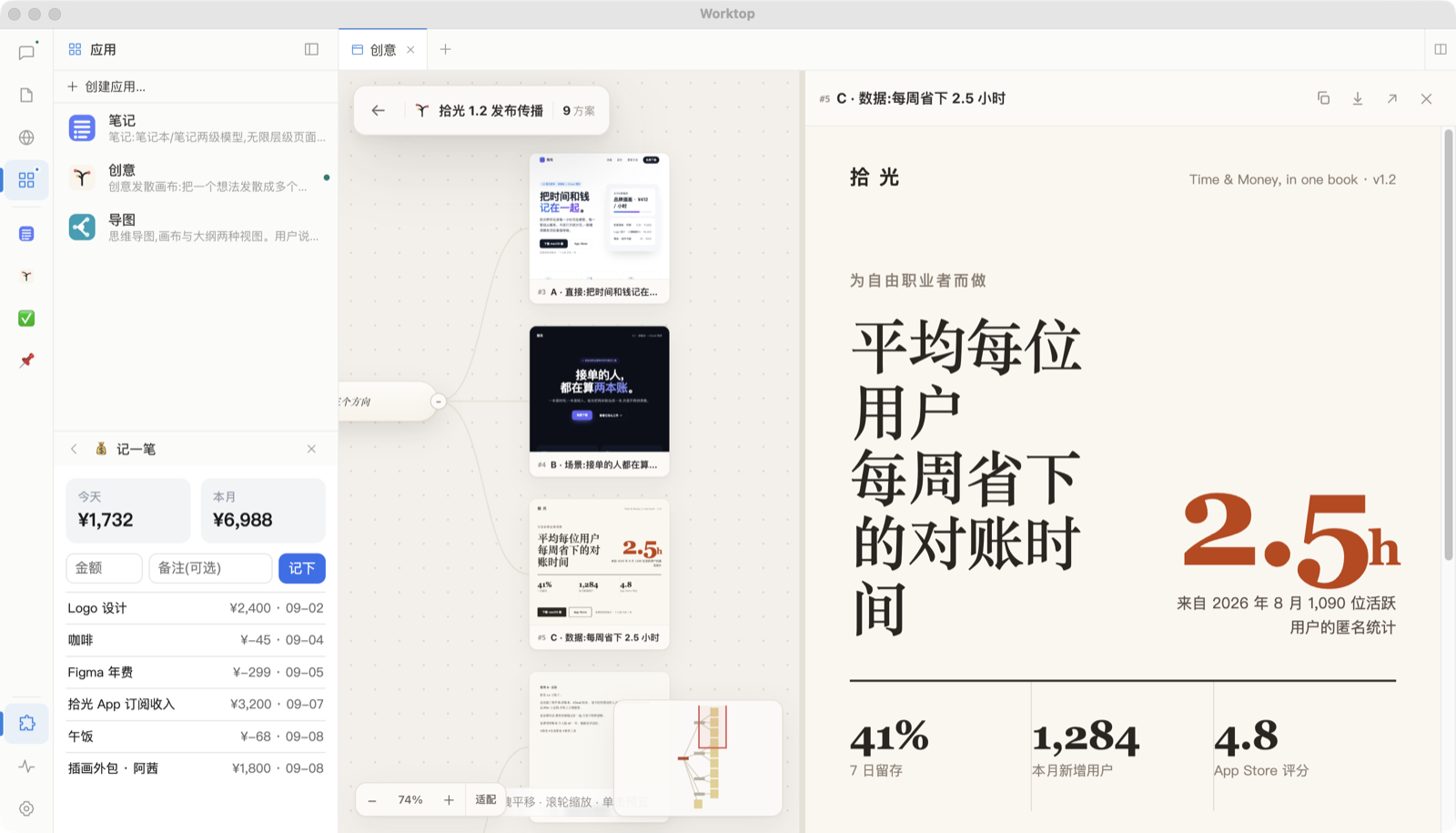Toggle the 应用 panel layout icon

(x=311, y=49)
